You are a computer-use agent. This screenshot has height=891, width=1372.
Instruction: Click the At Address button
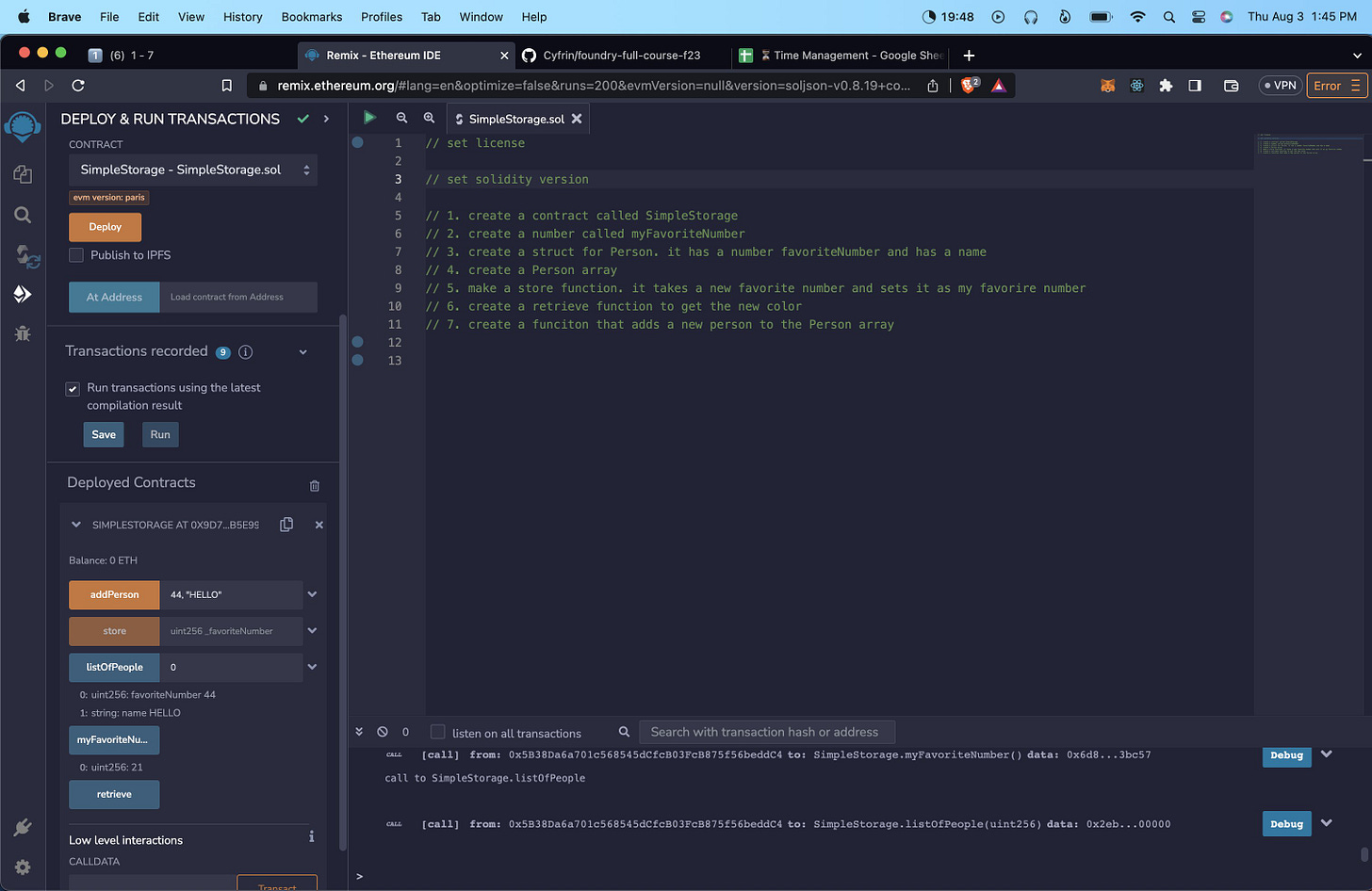coord(114,297)
